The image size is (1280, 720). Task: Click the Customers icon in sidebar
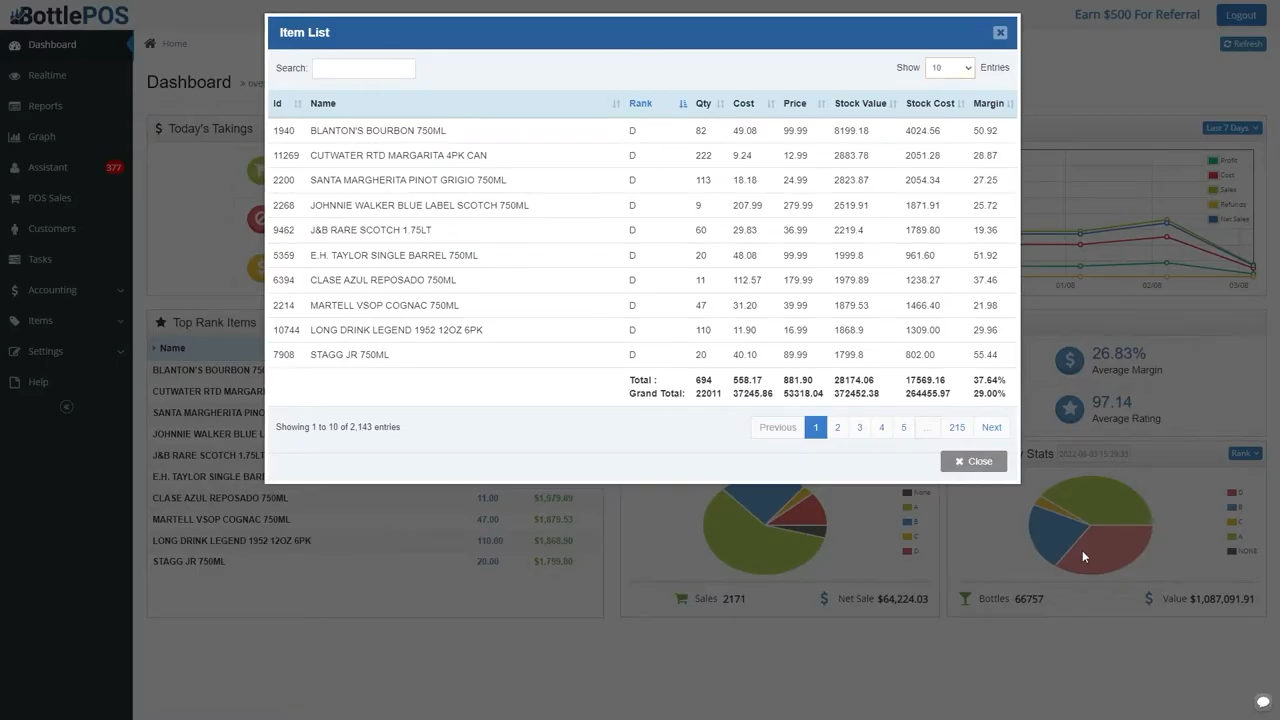pyautogui.click(x=14, y=229)
